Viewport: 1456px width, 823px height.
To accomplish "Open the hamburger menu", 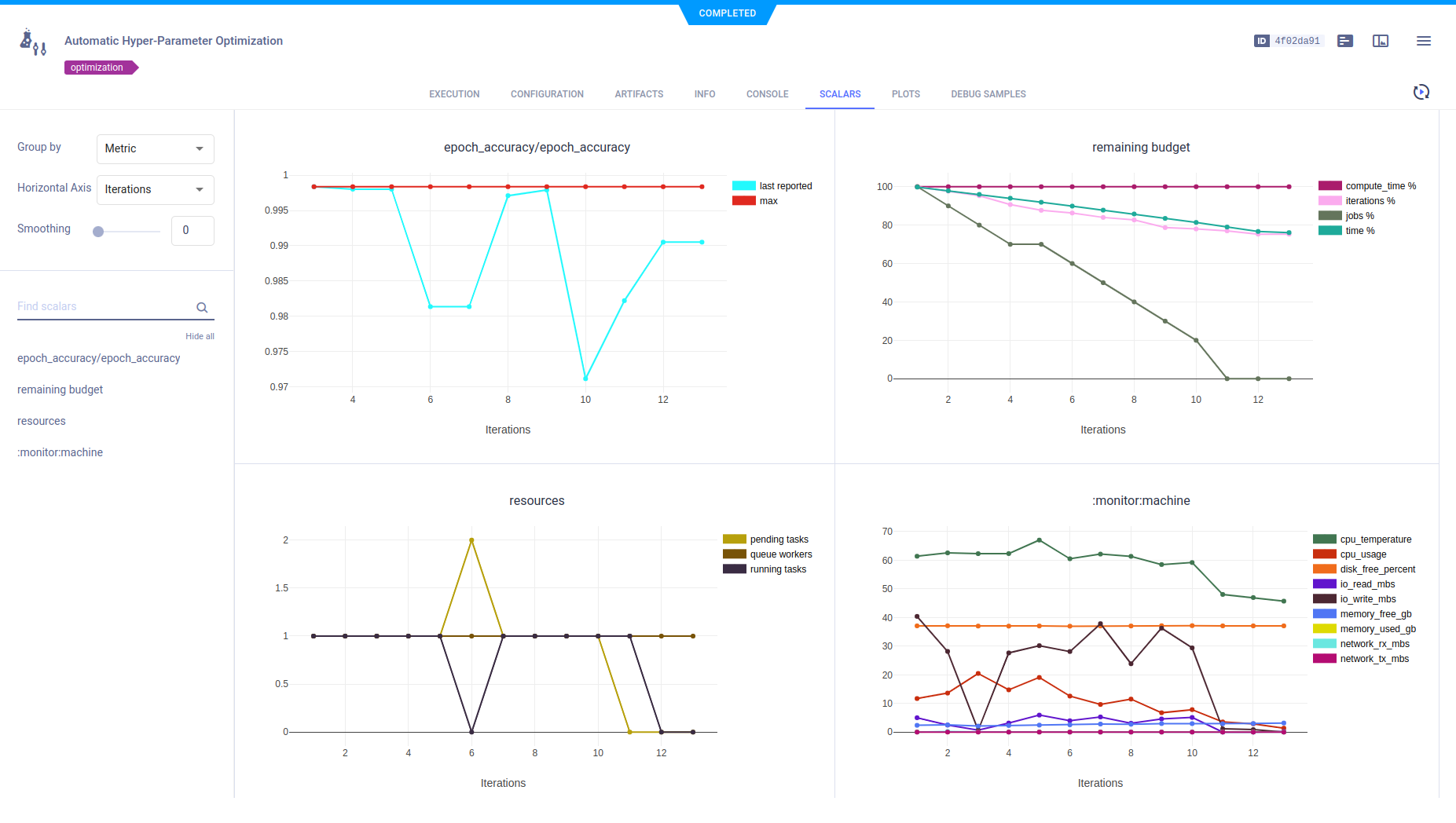I will point(1424,41).
